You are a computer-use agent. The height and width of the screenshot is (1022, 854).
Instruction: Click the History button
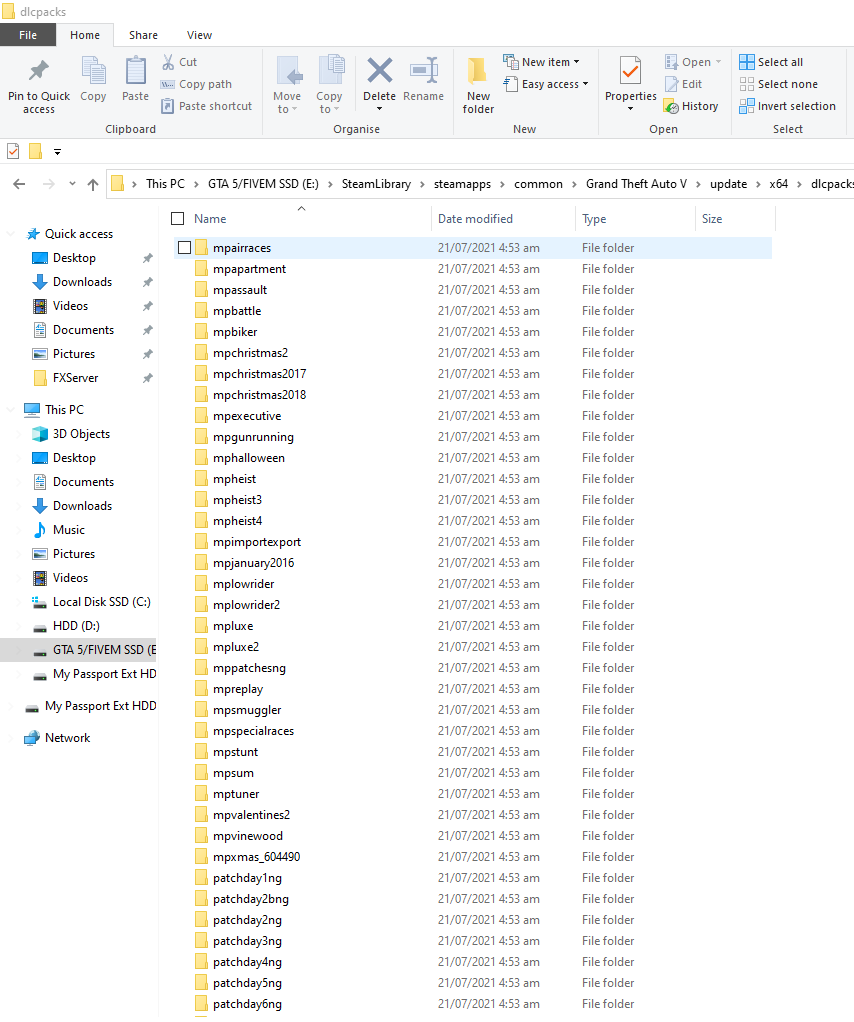pos(691,106)
